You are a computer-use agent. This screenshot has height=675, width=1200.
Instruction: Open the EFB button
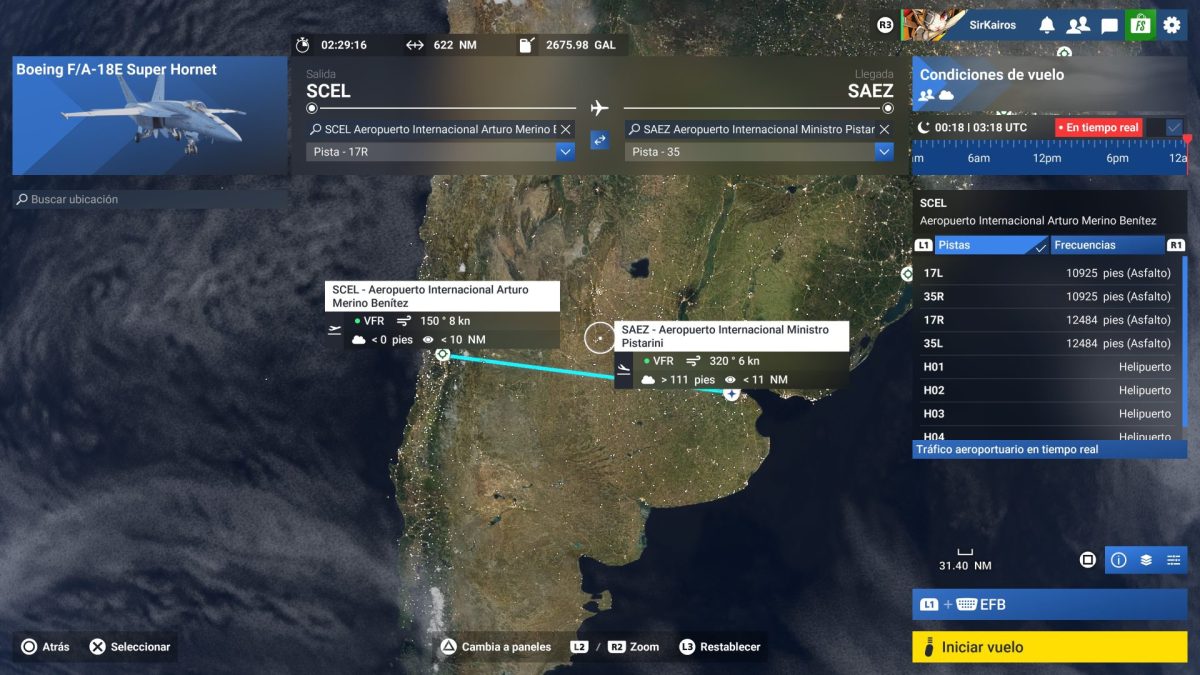1049,605
